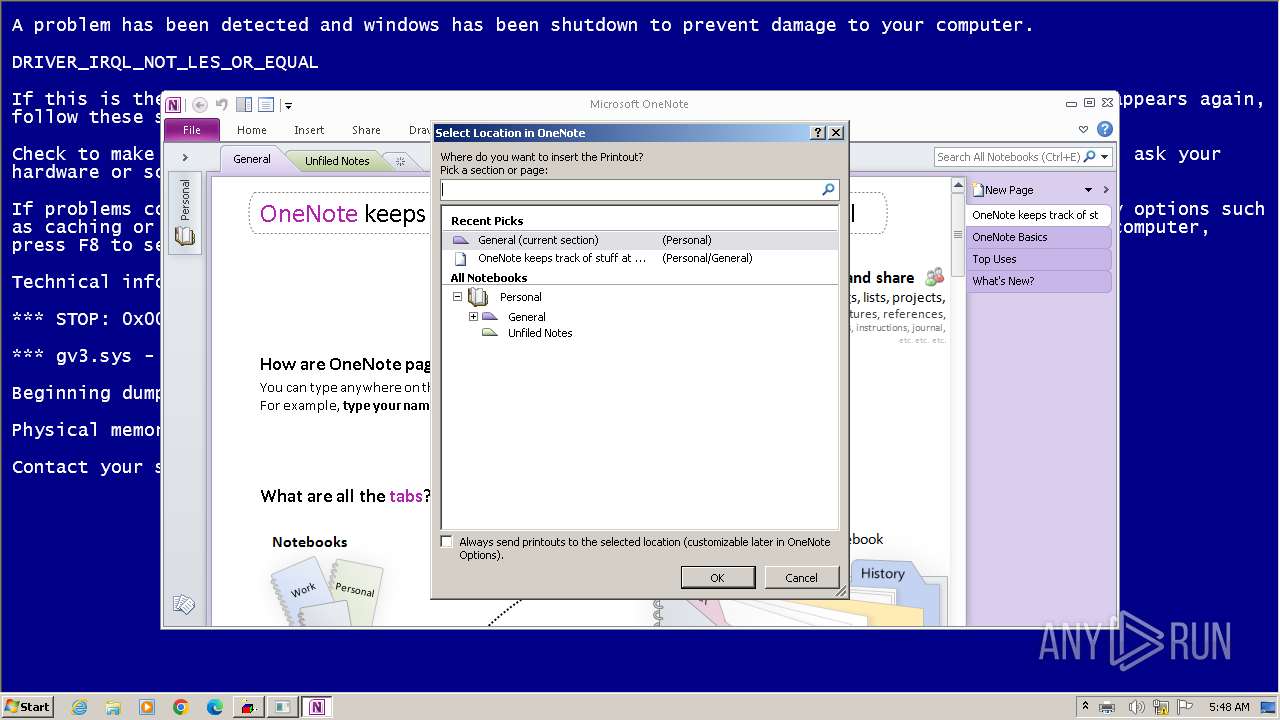Select 'OneNote keeps track of stuff at' page

pyautogui.click(x=640, y=258)
